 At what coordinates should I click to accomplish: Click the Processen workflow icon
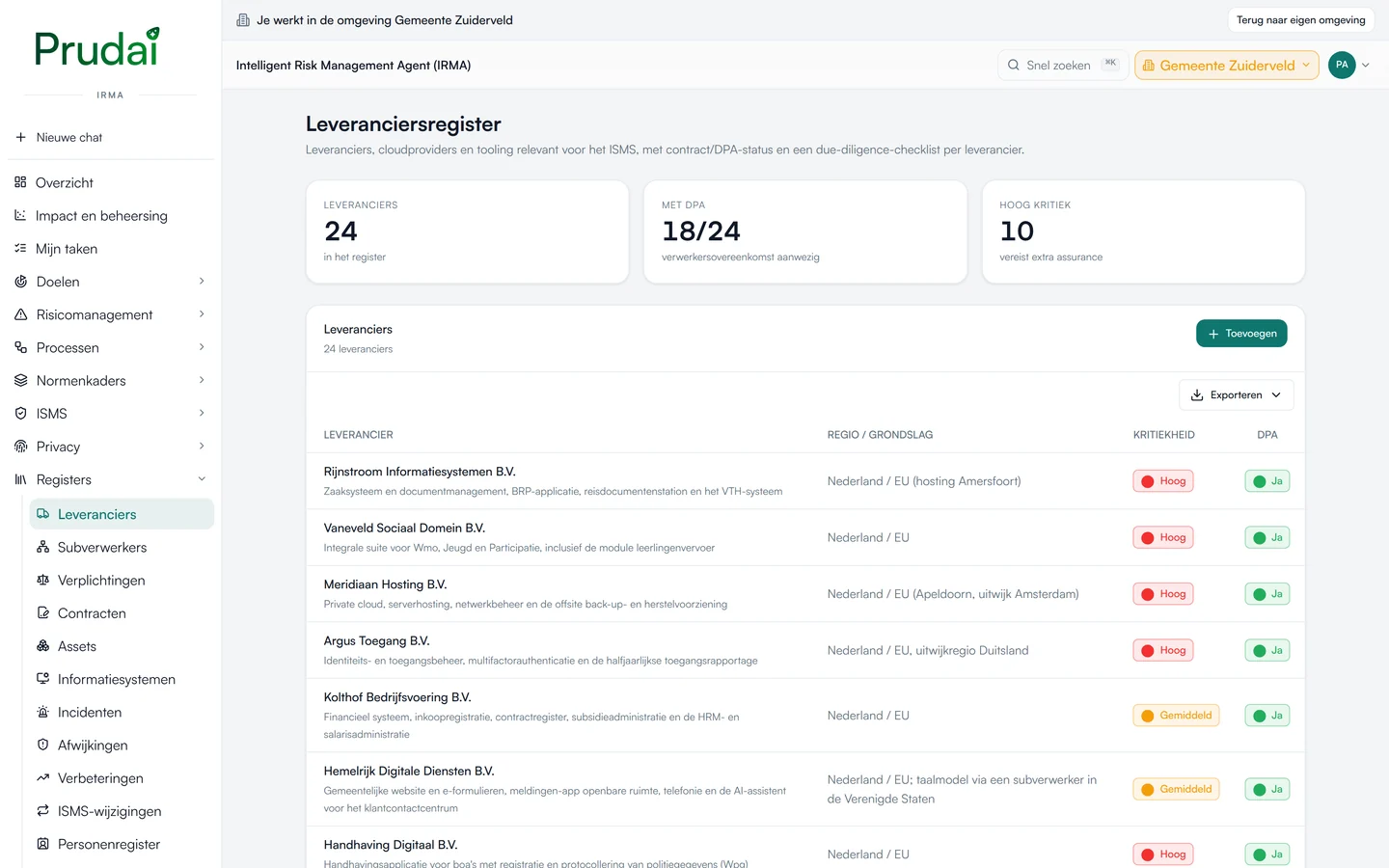click(x=20, y=347)
